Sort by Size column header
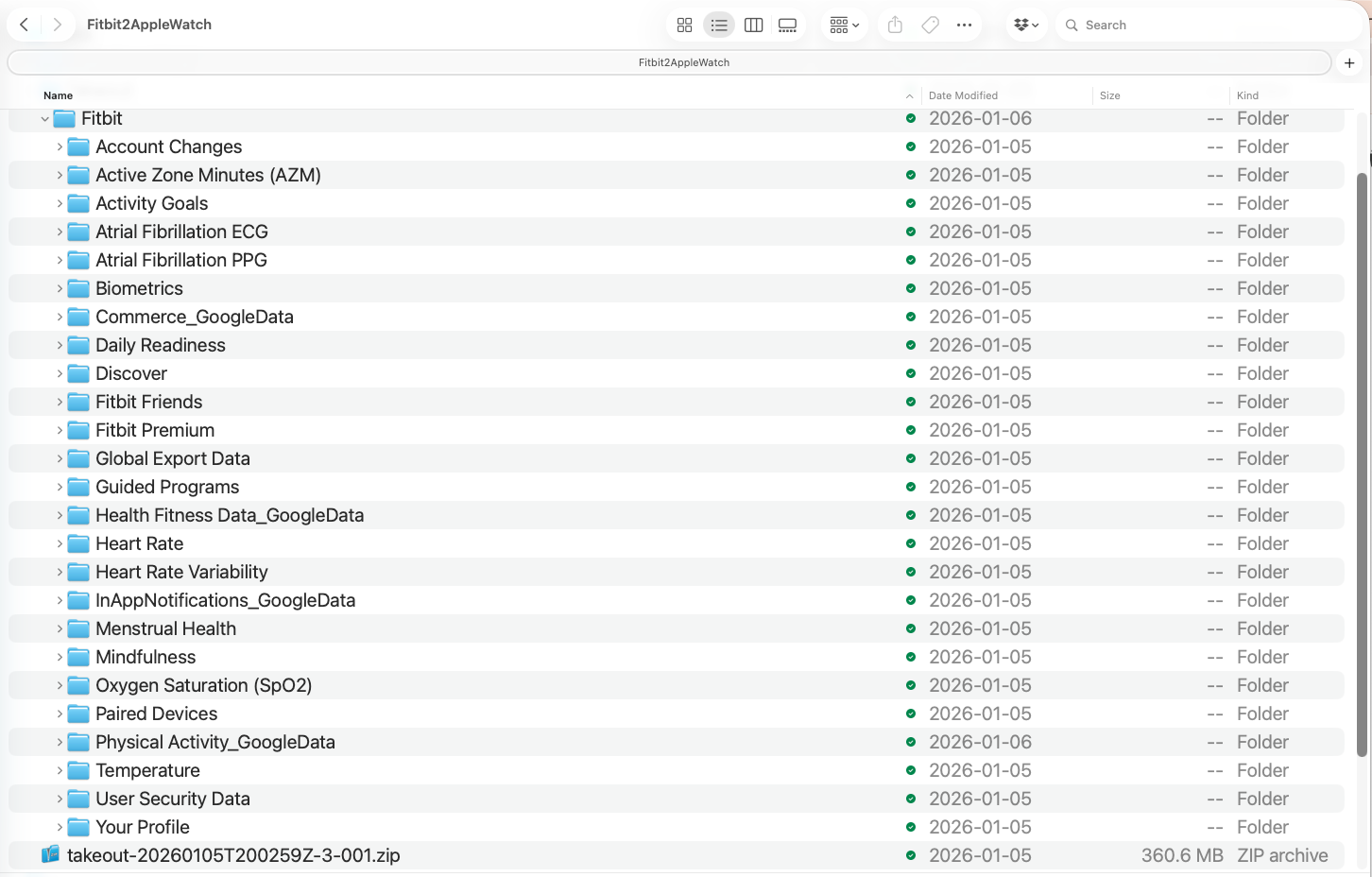Viewport: 1372px width, 877px height. (x=1109, y=95)
